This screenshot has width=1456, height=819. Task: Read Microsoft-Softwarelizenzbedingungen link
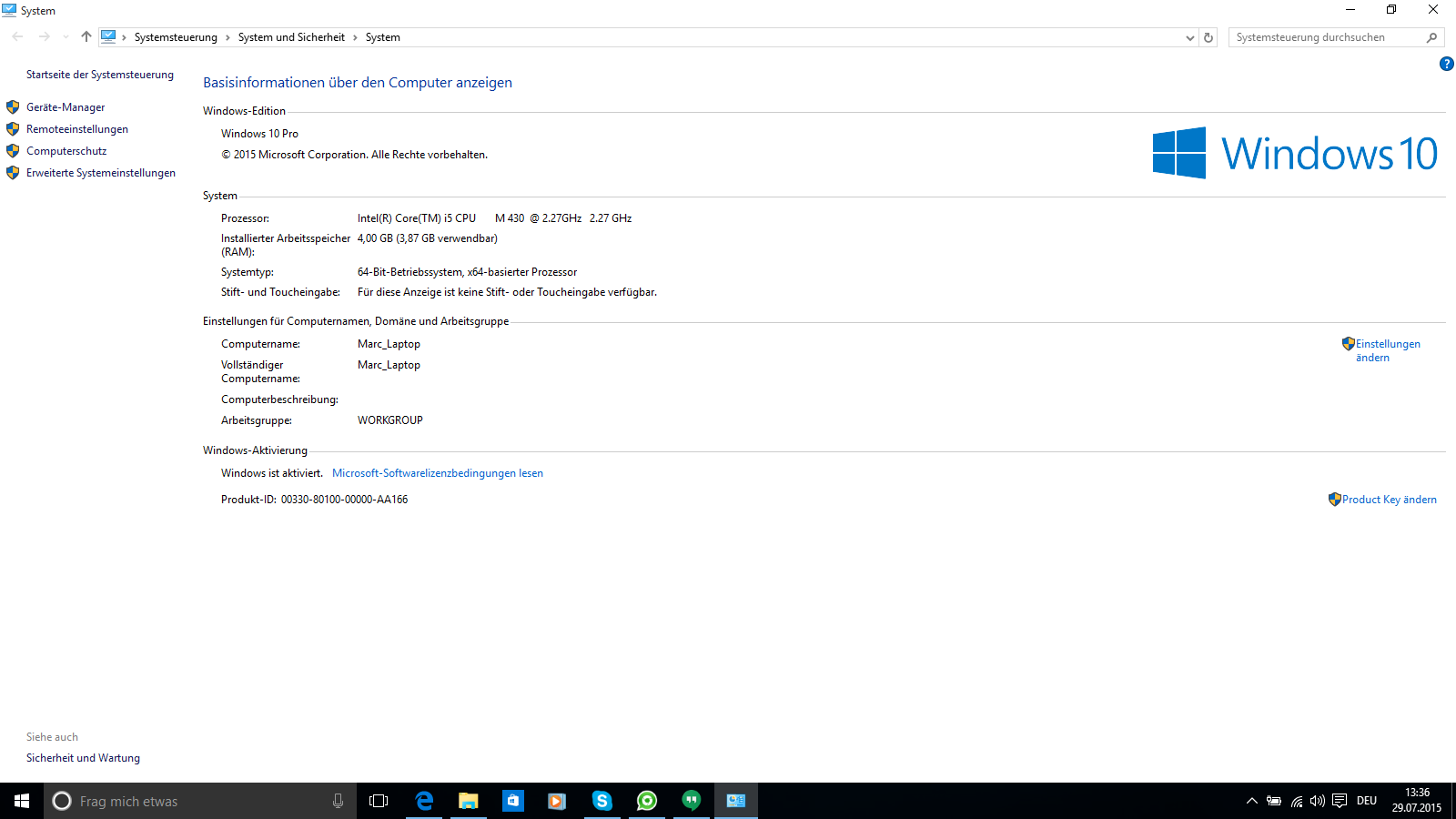438,473
